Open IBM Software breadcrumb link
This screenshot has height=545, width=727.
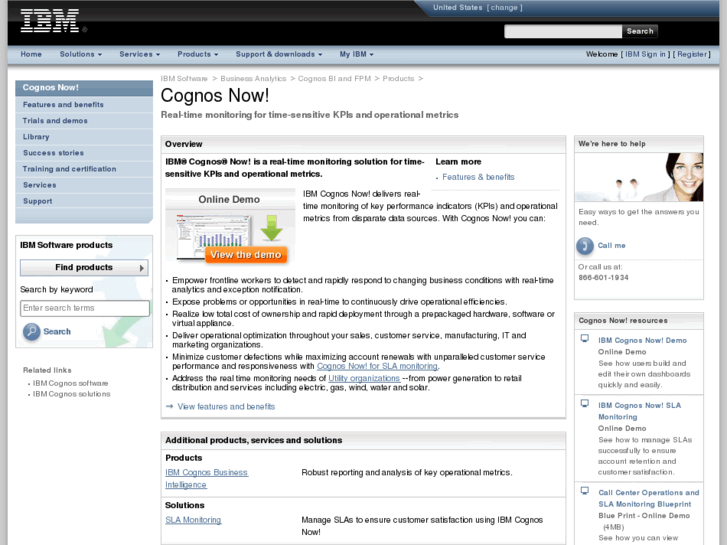[x=184, y=78]
